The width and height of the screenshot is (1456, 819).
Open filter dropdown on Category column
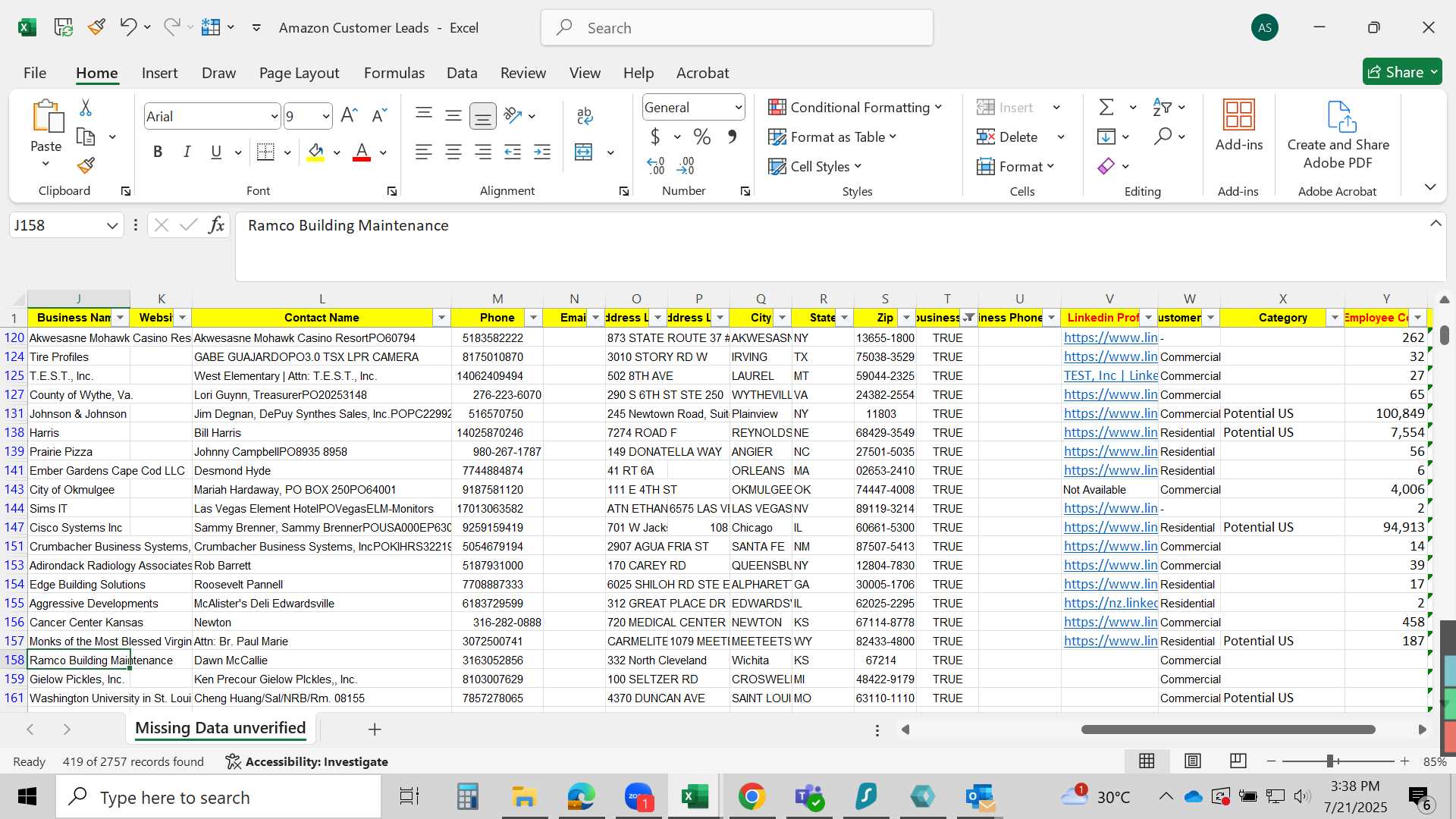[x=1335, y=318]
